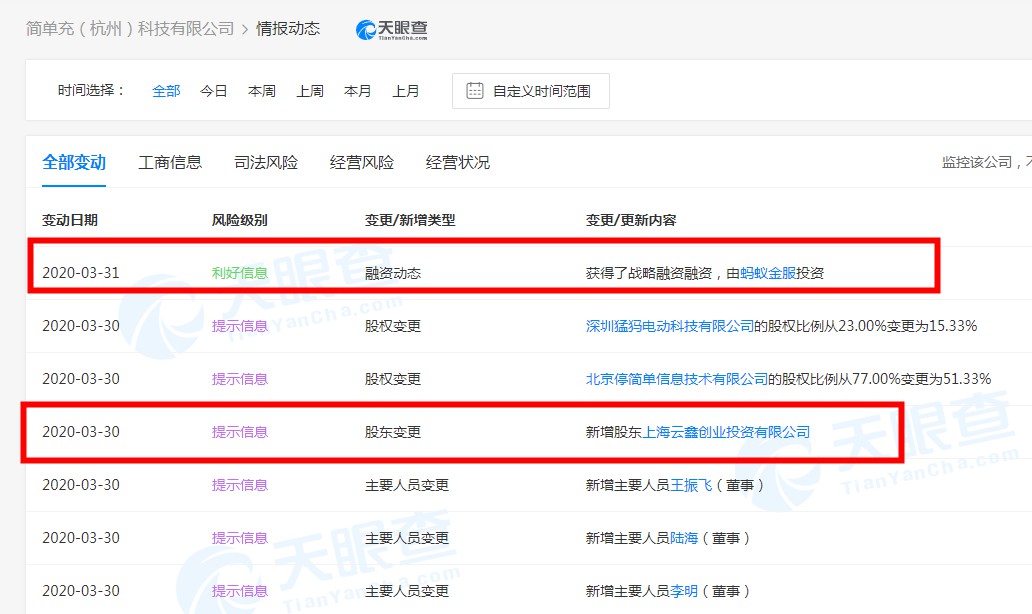Open 北京停简单信息技术有限公司 link
1032x614 pixels.
677,379
